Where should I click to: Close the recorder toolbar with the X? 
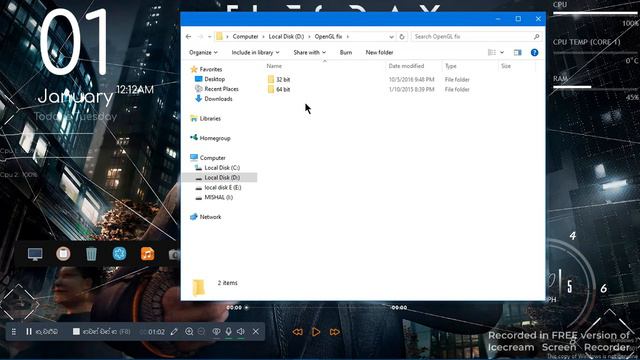click(256, 332)
